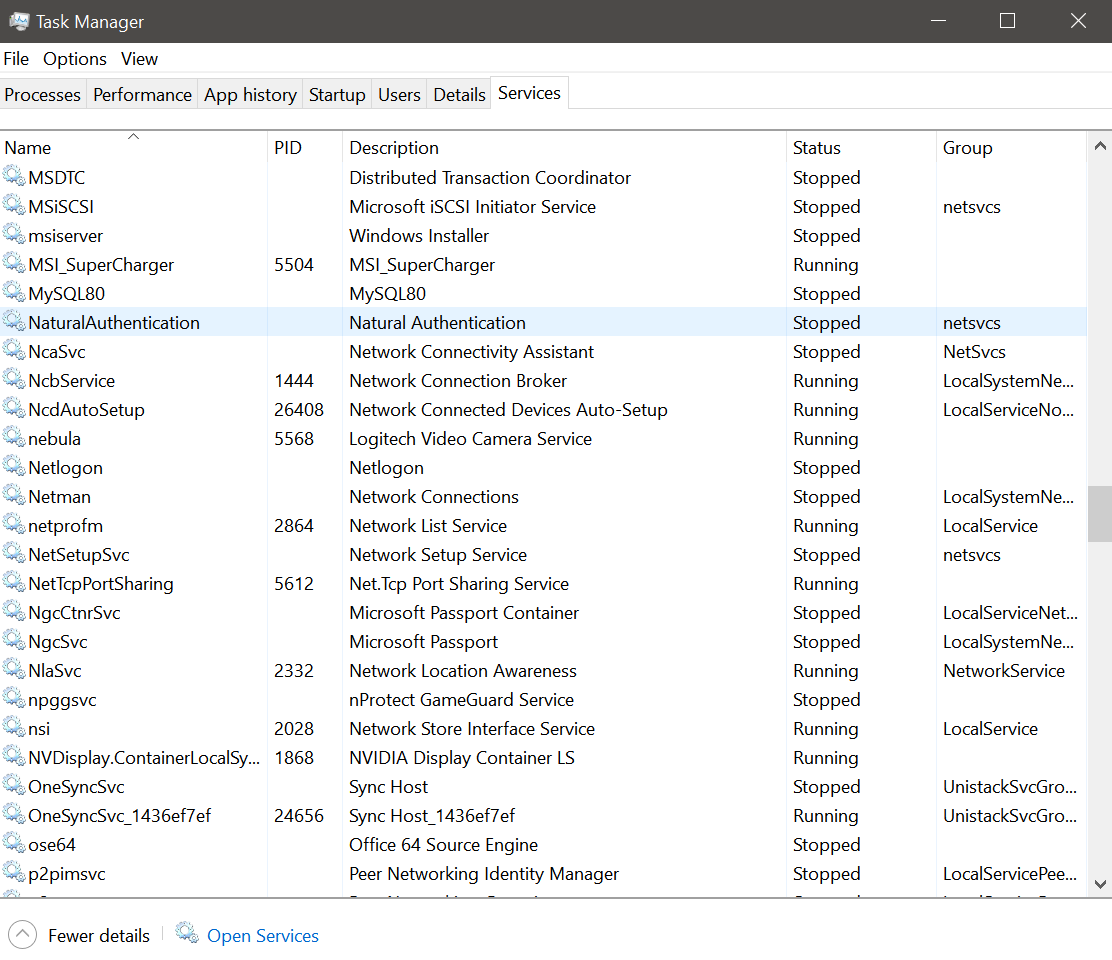Sort by the Description column header
Image resolution: width=1112 pixels, height=960 pixels.
tap(564, 147)
